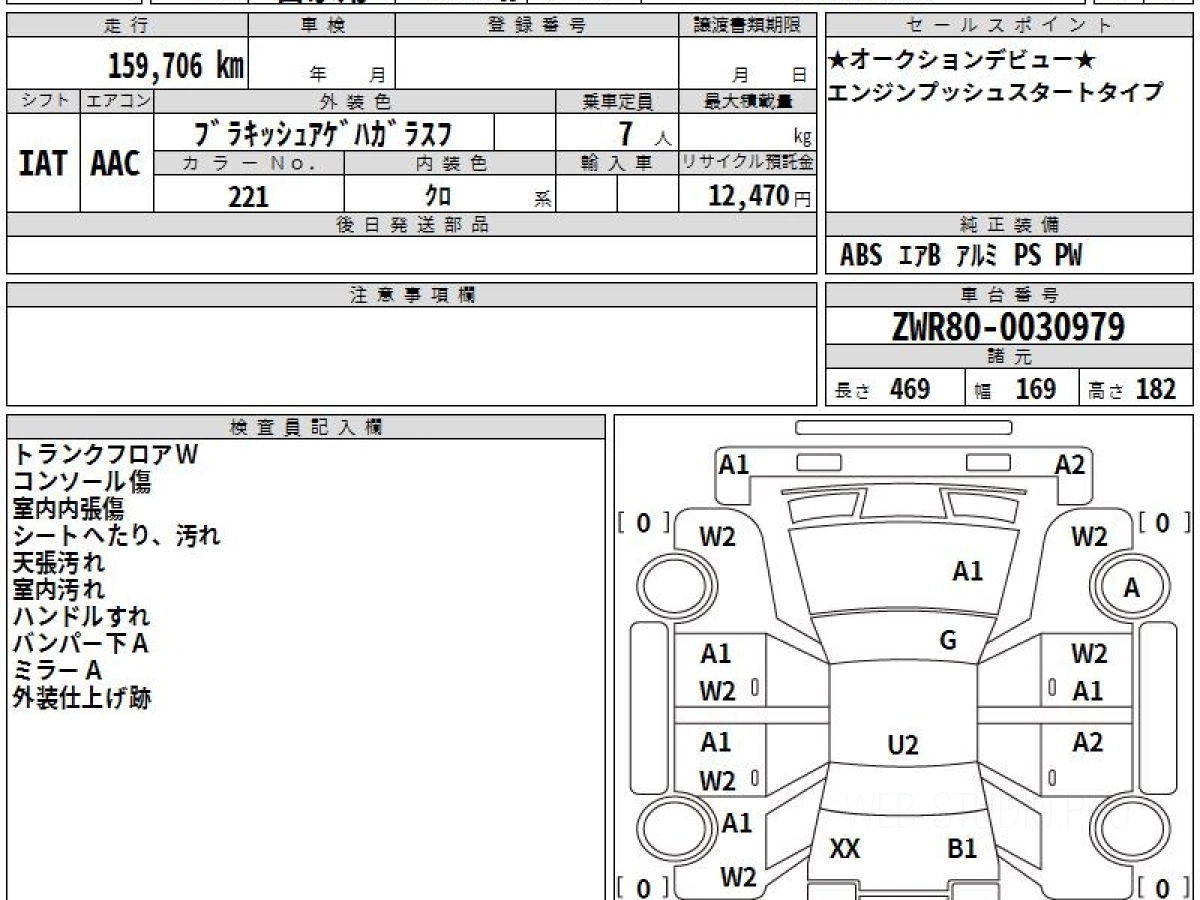Click the B1 mark on the diagram
This screenshot has height=900, width=1200.
[962, 850]
